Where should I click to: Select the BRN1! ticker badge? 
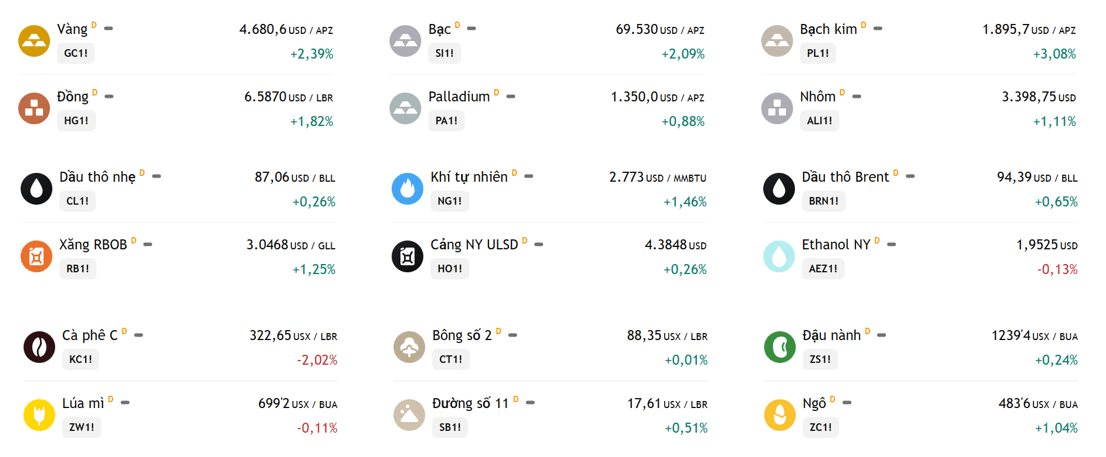click(x=823, y=201)
